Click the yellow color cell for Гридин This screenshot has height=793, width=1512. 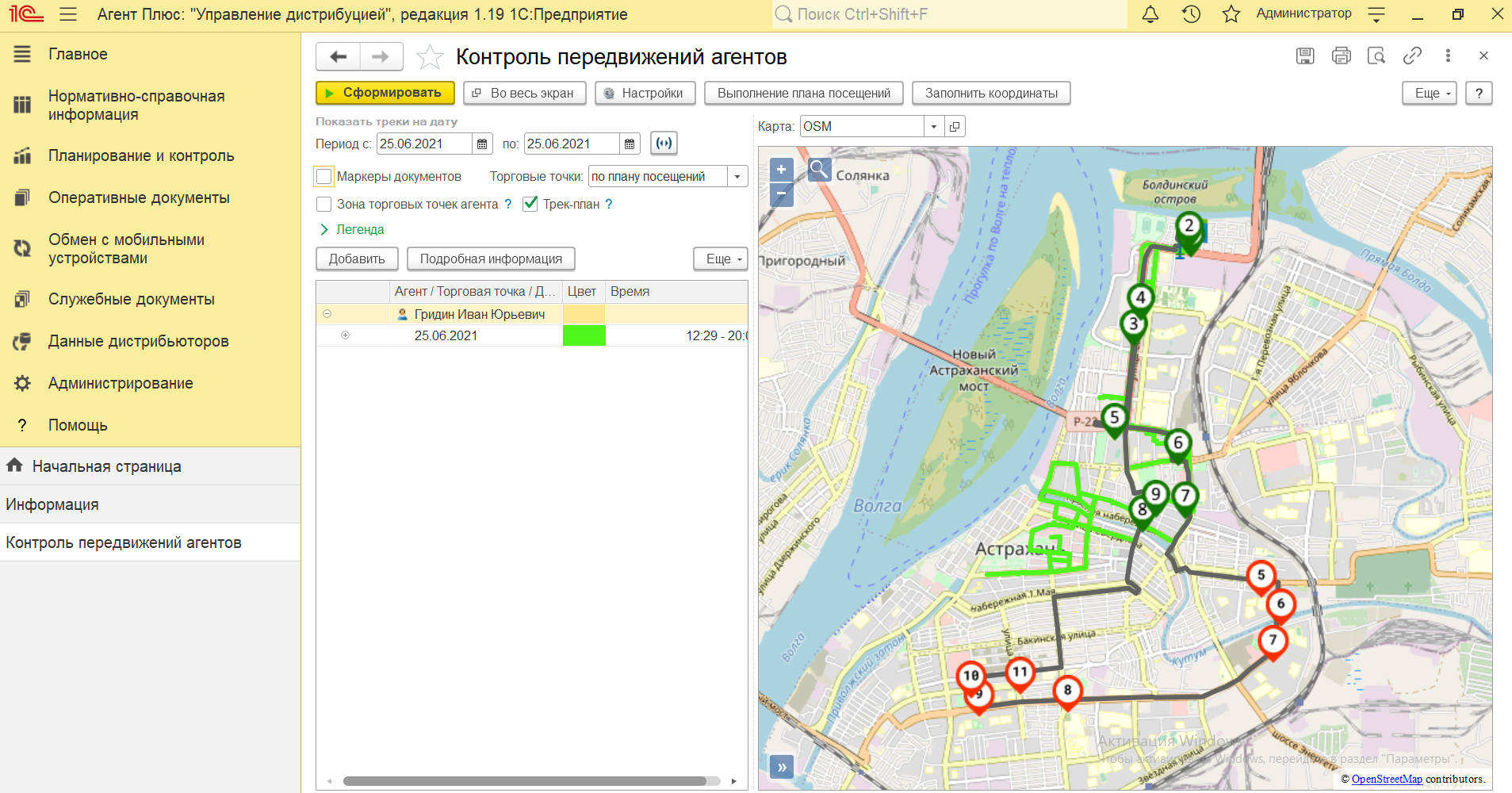tap(584, 314)
